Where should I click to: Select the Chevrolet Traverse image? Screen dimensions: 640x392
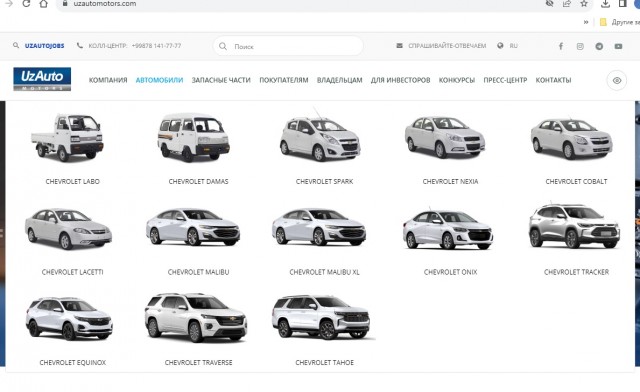[x=196, y=317]
